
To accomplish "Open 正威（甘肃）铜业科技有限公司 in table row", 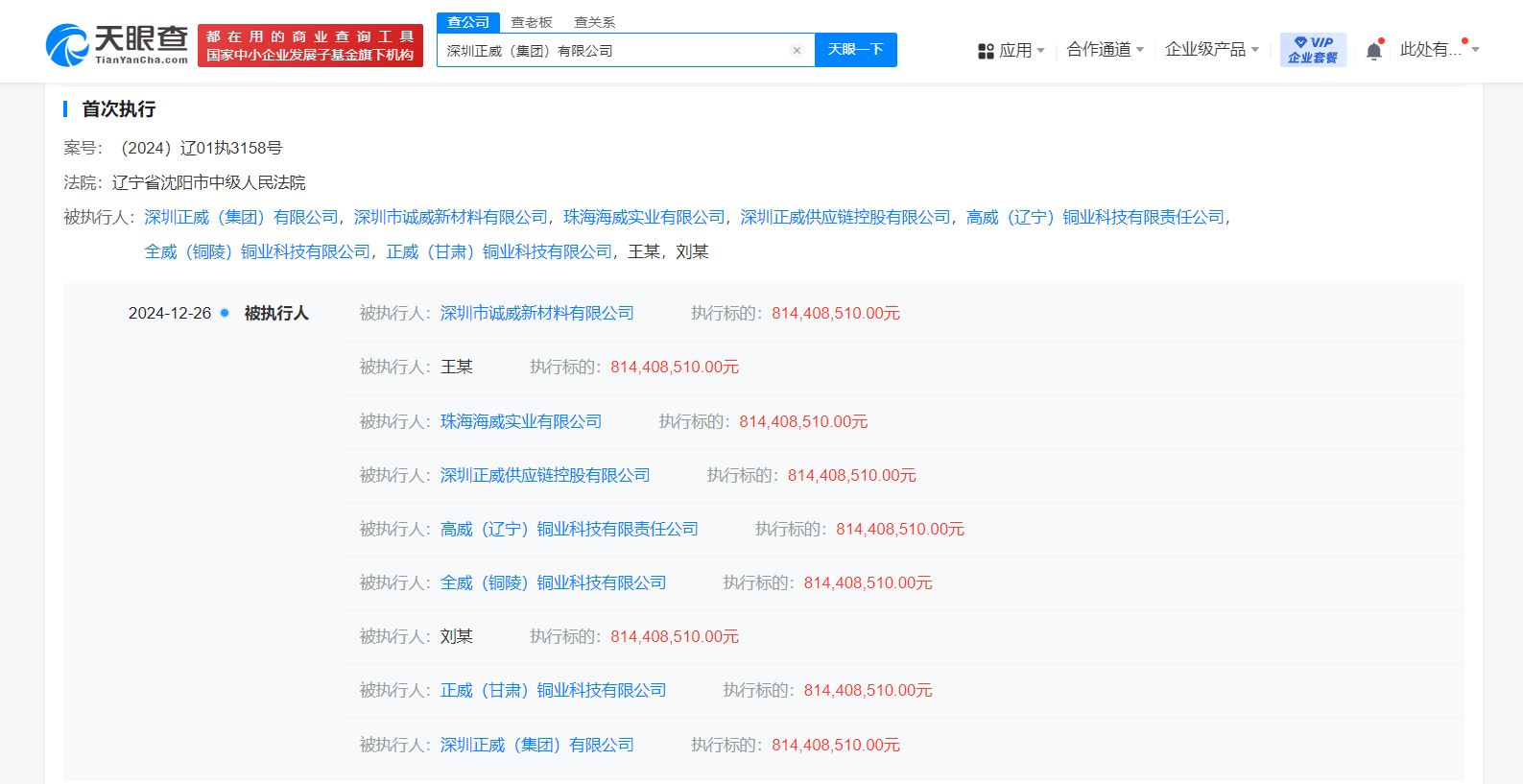I will [x=554, y=691].
